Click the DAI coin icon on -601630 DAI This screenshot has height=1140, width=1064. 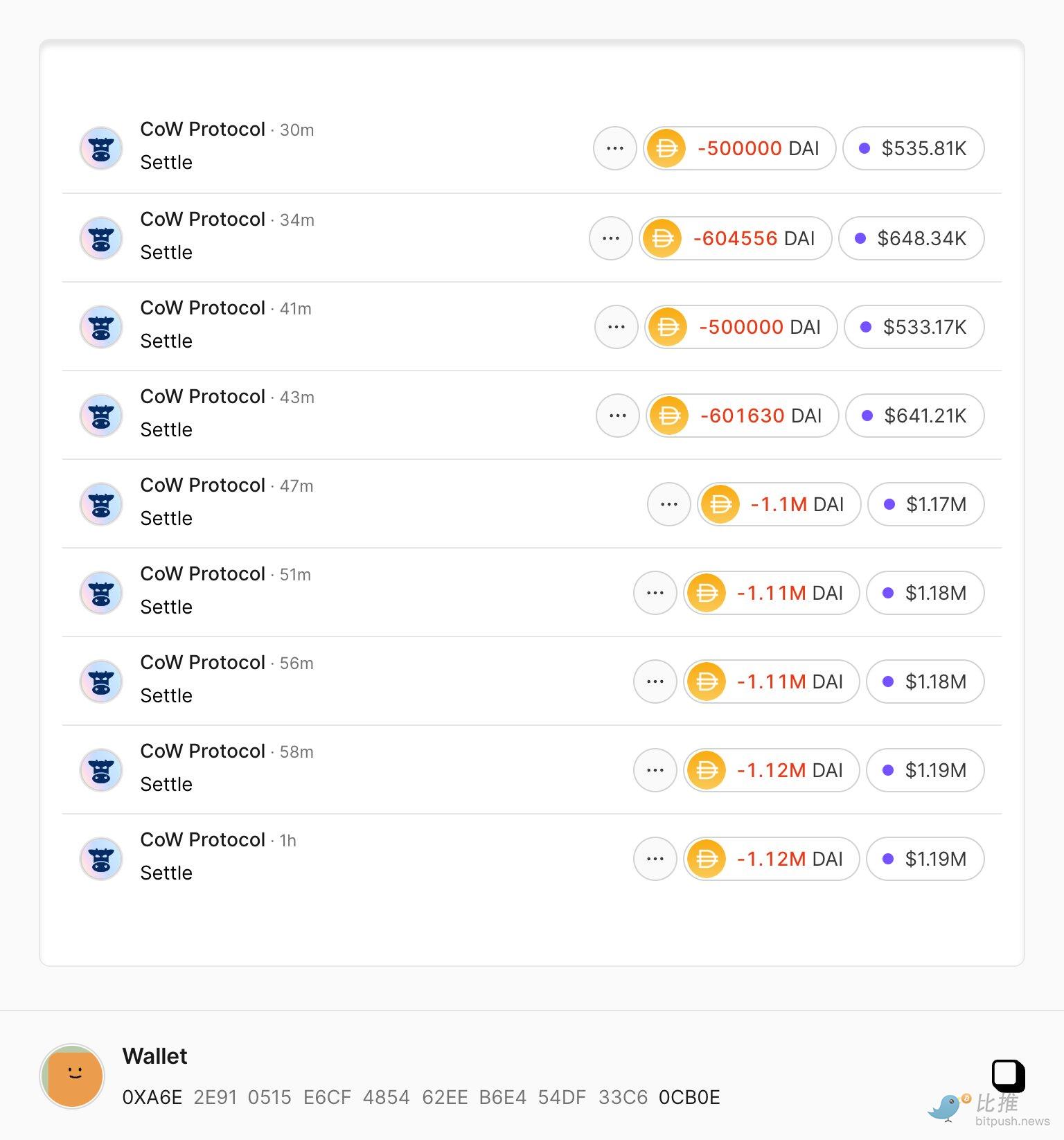(669, 416)
